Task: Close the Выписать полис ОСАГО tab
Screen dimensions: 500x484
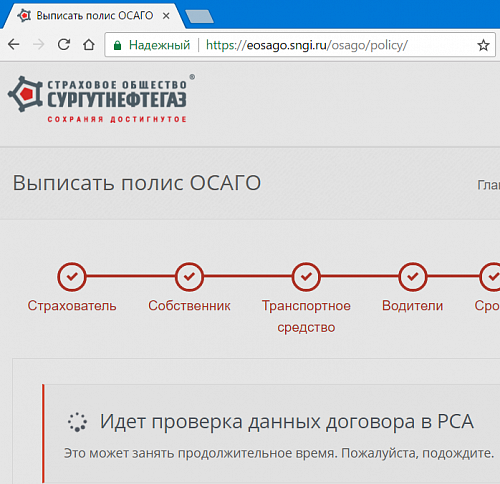Action: click(x=166, y=16)
